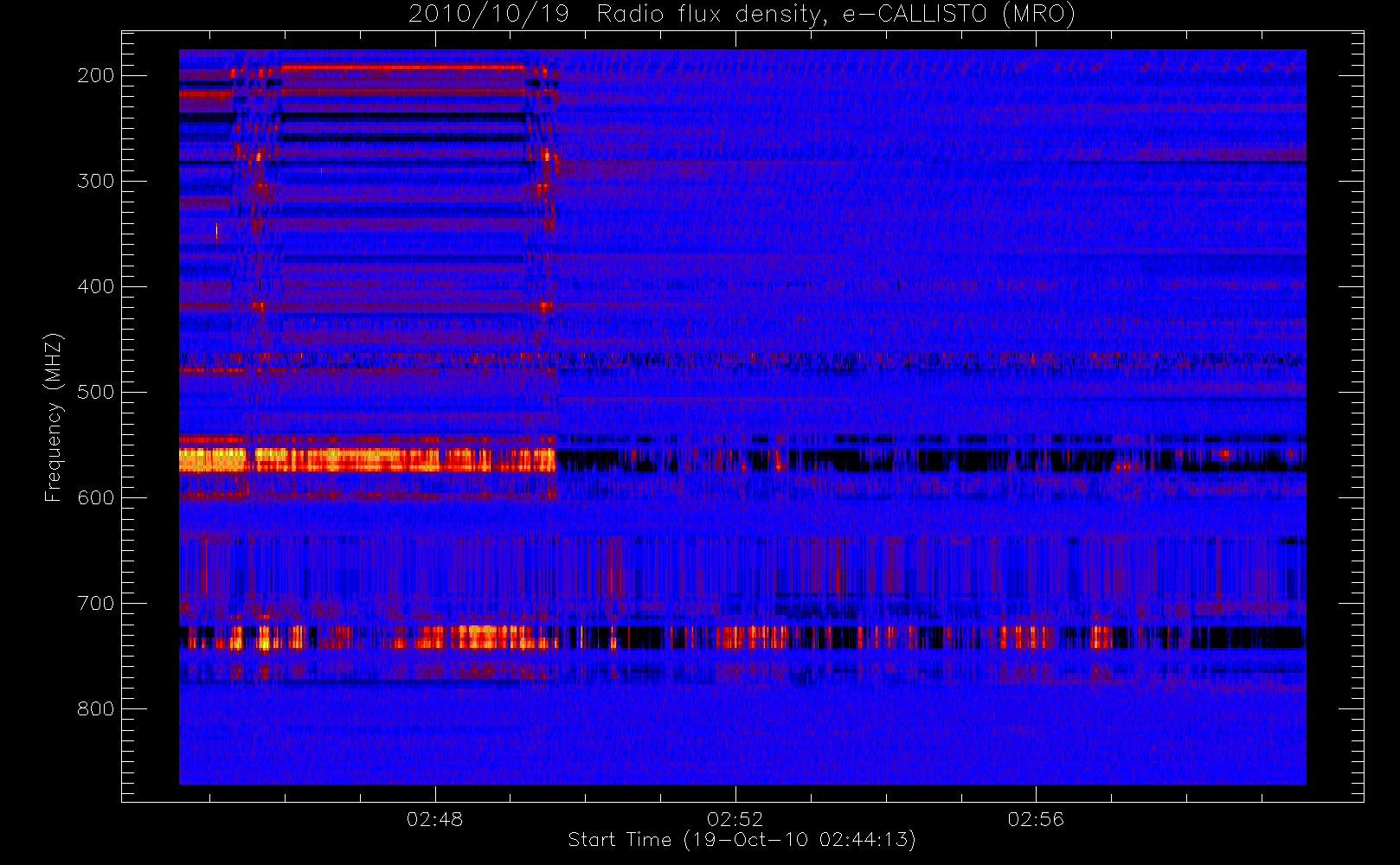This screenshot has height=865, width=1400.
Task: Click the '800' frequency tick label
Action: pos(96,708)
